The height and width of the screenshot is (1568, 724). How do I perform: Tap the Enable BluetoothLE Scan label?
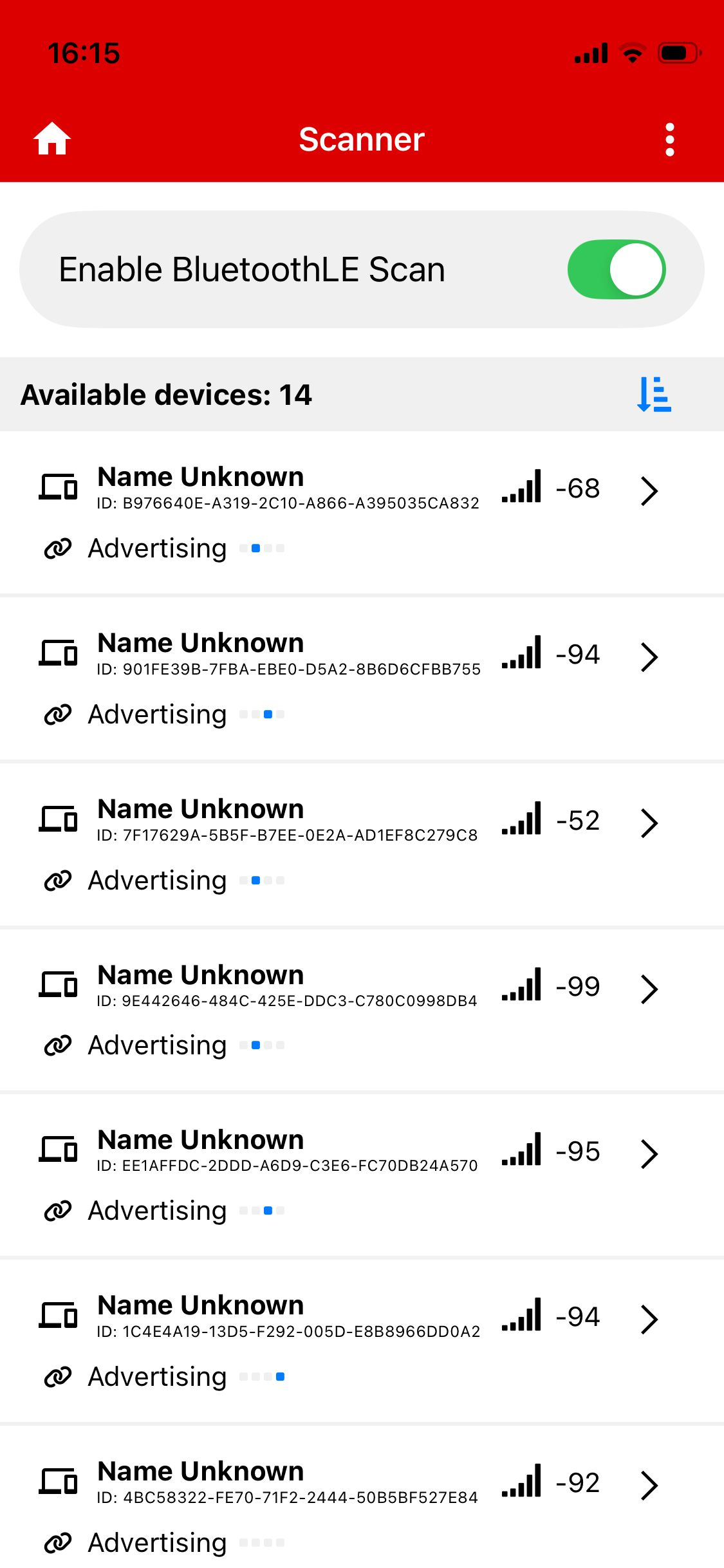point(252,270)
